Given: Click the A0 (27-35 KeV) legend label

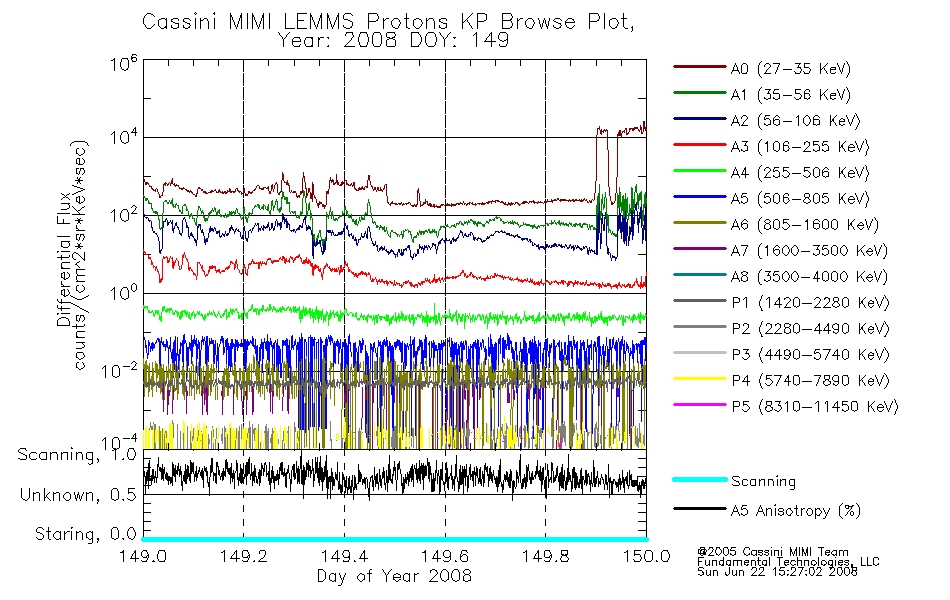Looking at the screenshot, I should pyautogui.click(x=790, y=69).
